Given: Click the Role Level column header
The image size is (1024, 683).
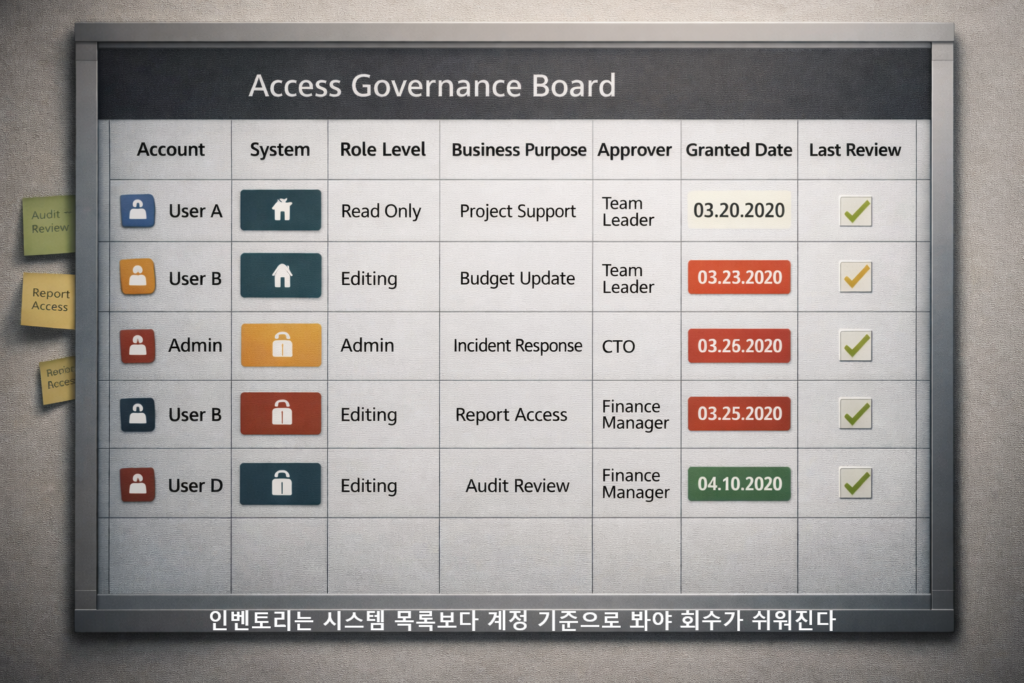Looking at the screenshot, I should coord(383,150).
